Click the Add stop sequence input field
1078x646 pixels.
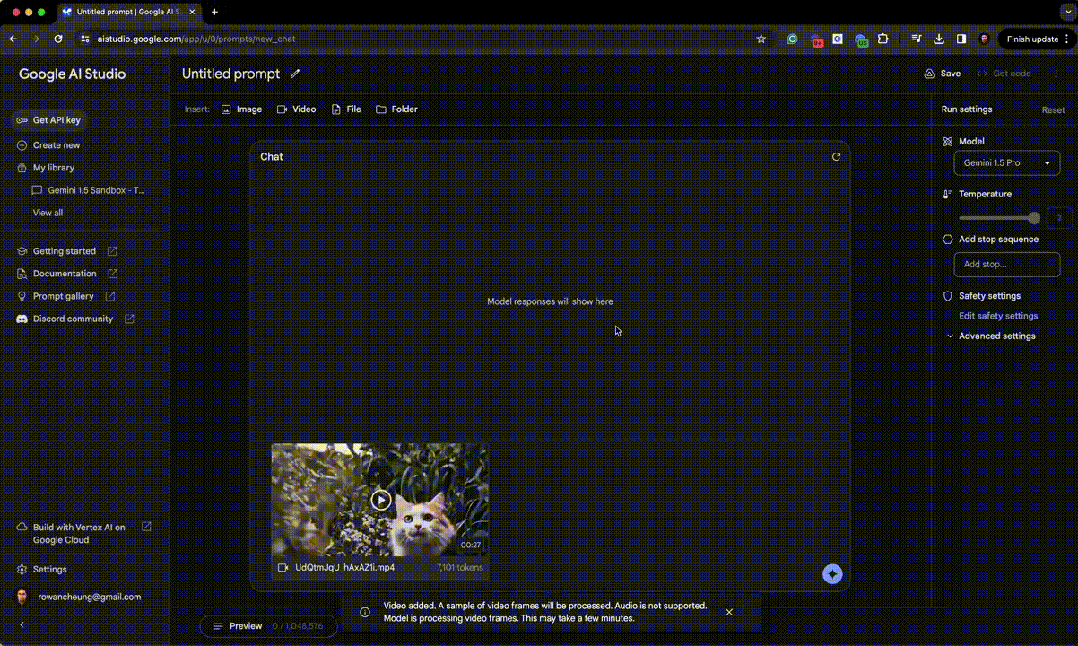coord(1006,264)
